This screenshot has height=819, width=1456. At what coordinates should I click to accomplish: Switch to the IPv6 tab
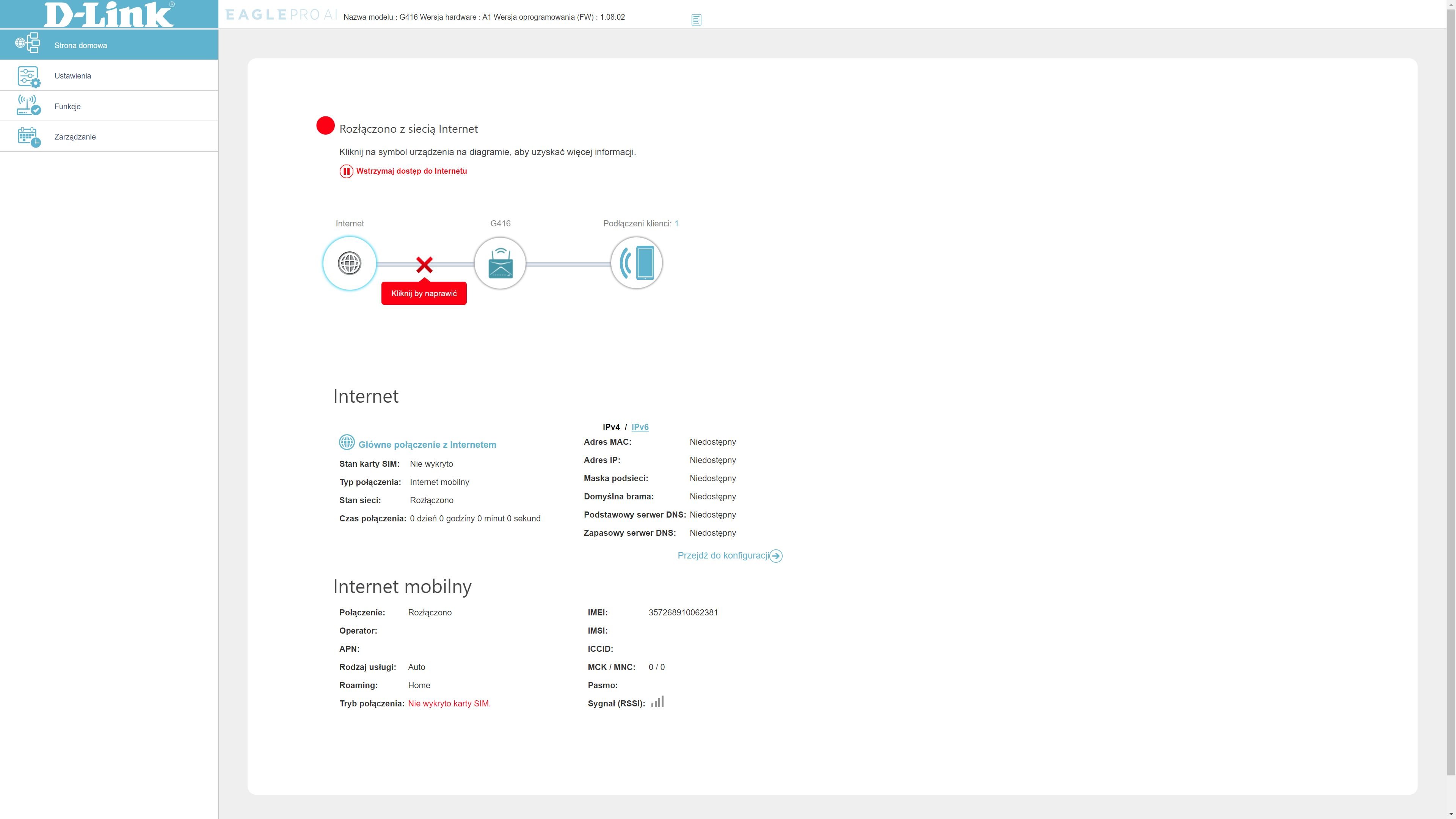[640, 427]
